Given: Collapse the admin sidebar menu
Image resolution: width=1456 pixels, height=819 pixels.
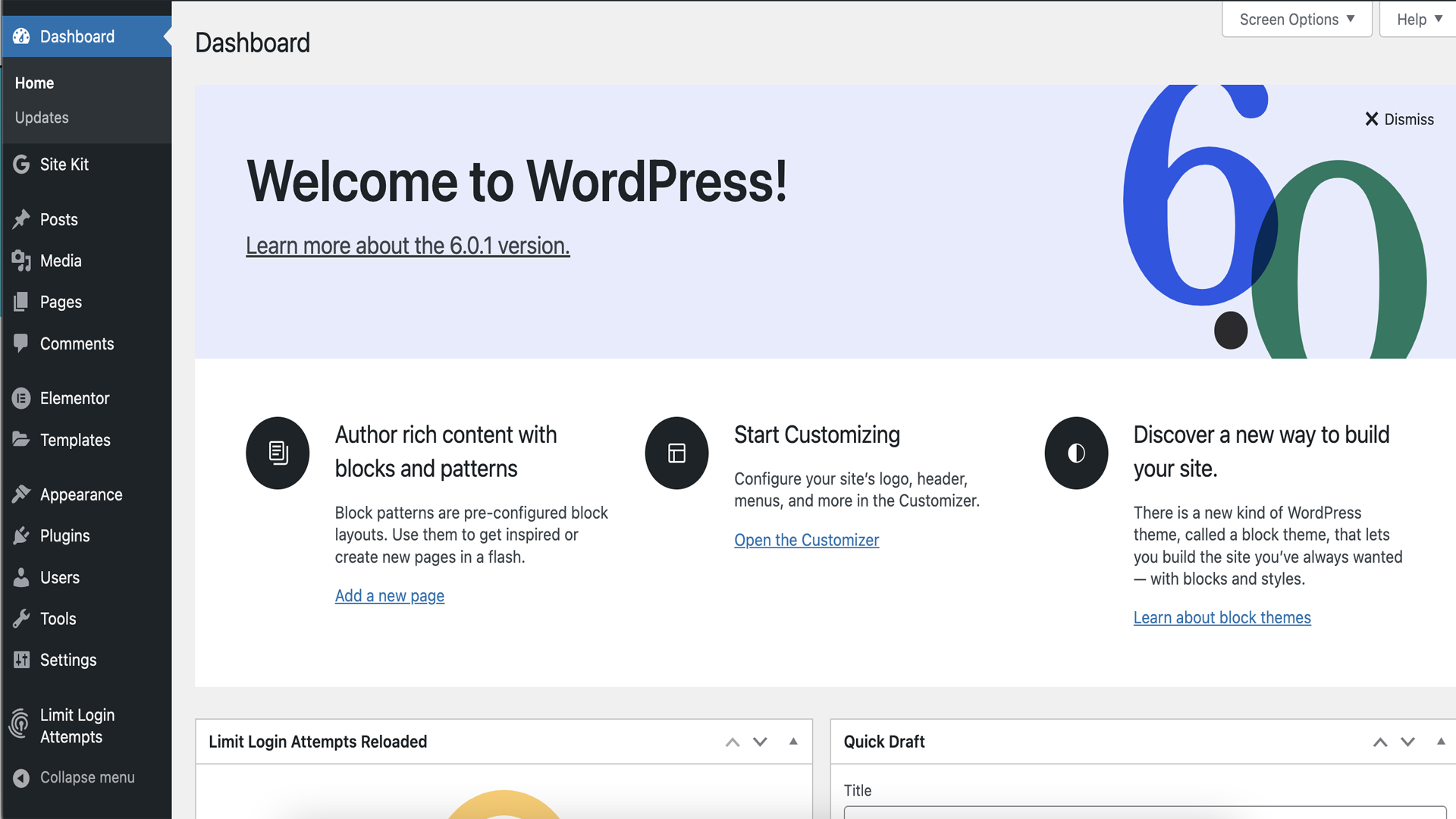Looking at the screenshot, I should tap(74, 777).
